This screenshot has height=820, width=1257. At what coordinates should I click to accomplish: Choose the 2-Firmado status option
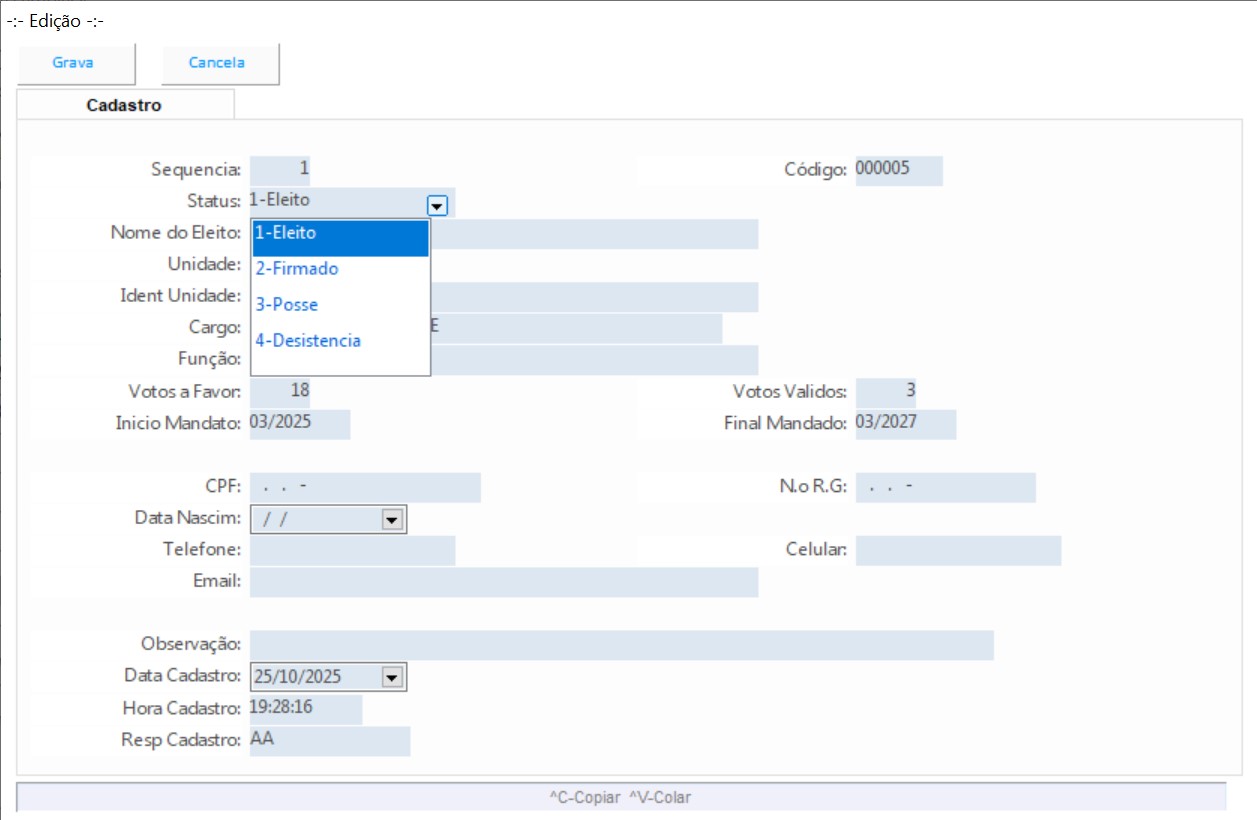pyautogui.click(x=340, y=269)
